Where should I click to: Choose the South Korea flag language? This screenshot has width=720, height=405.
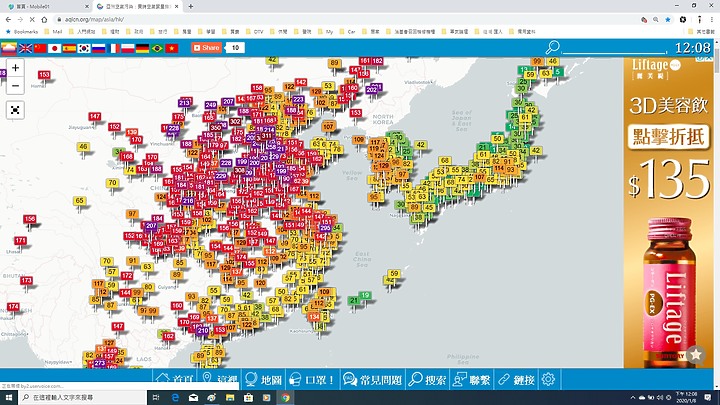coord(84,48)
